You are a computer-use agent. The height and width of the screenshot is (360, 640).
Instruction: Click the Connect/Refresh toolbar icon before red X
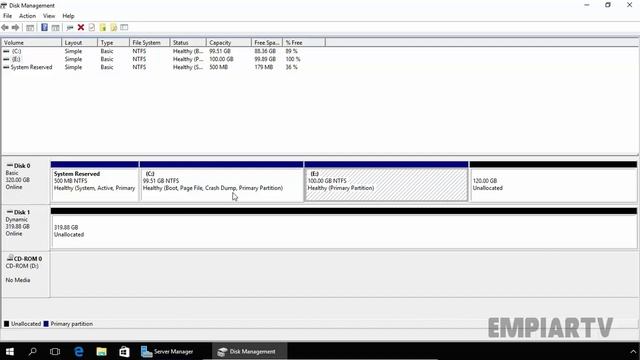point(70,27)
